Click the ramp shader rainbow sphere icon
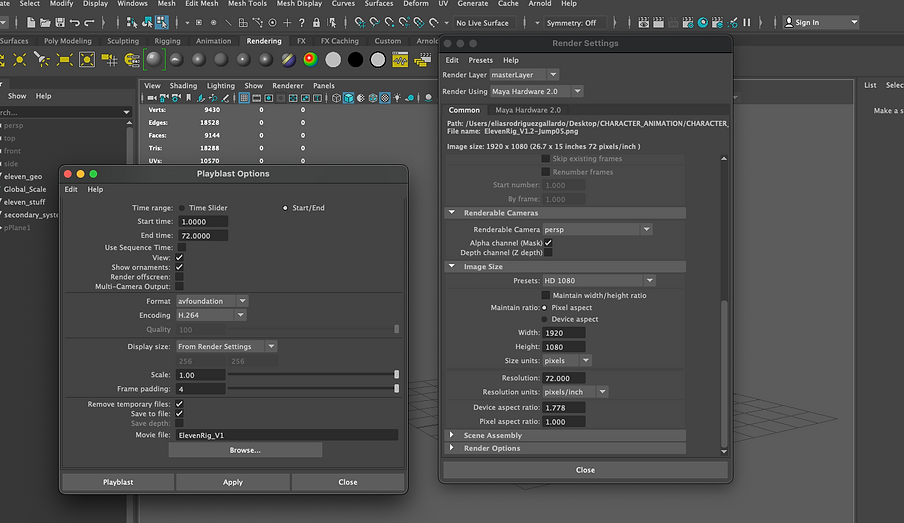This screenshot has width=904, height=523. [310, 59]
